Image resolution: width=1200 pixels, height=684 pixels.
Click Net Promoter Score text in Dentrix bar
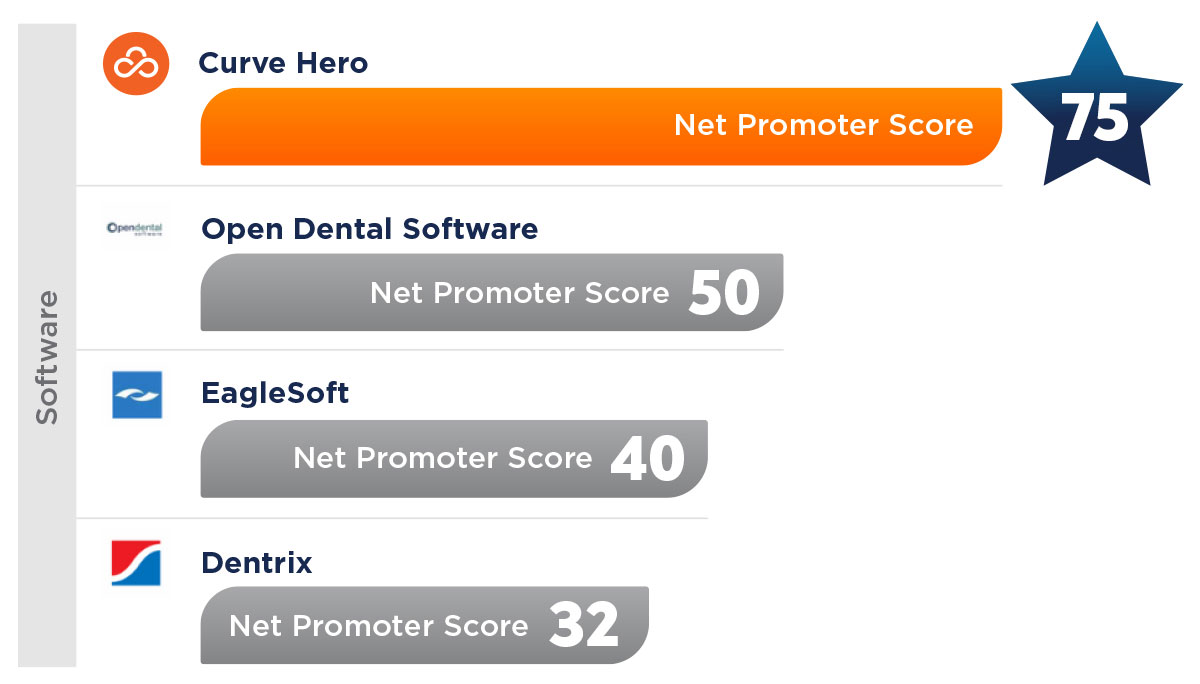pos(379,626)
